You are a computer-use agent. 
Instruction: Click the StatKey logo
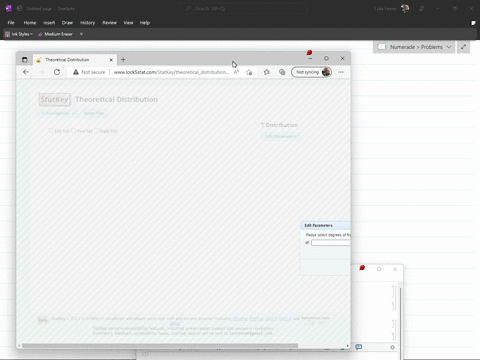(x=55, y=99)
